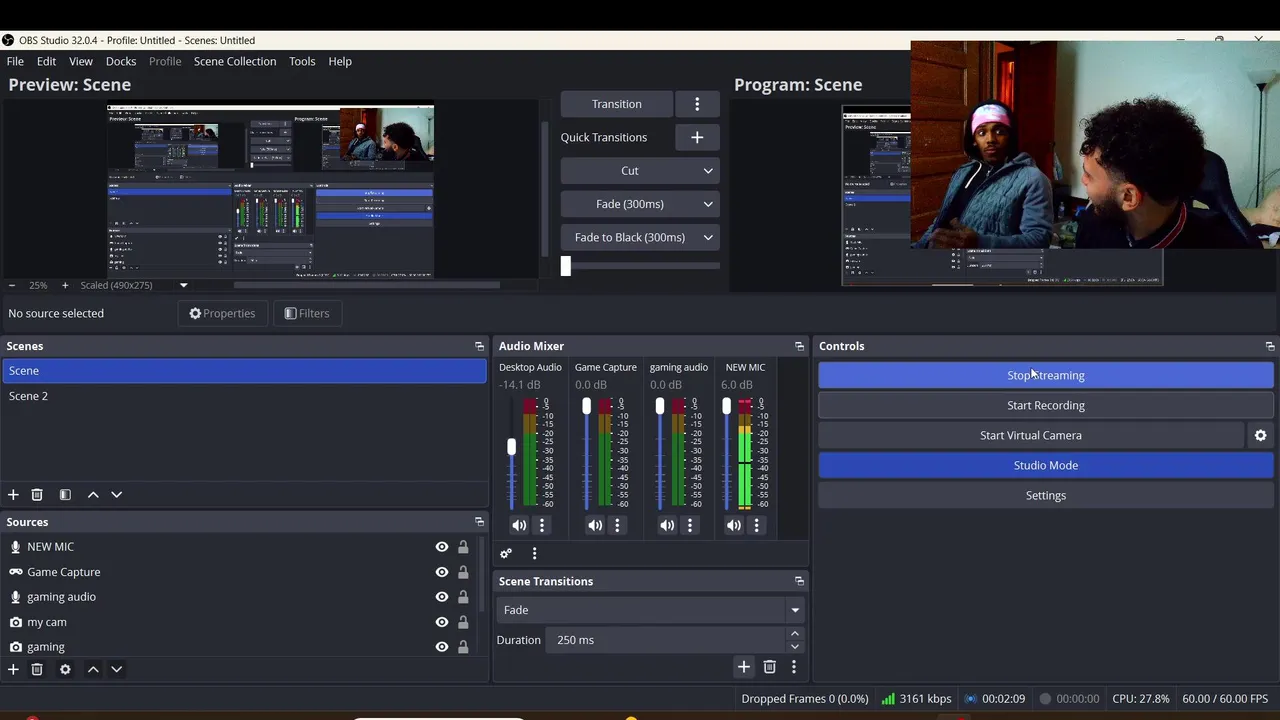Viewport: 1280px width, 720px height.
Task: Pop out the Controls dock icon
Action: [1270, 346]
